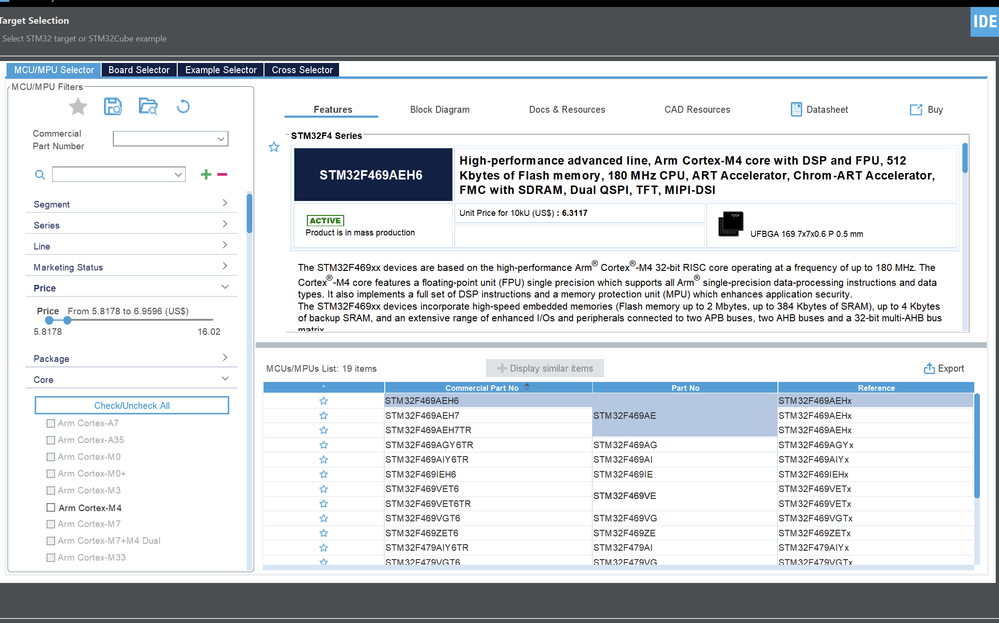The image size is (999, 623).
Task: Toggle Arm Cortex-A35 core checkbox
Action: point(50,440)
